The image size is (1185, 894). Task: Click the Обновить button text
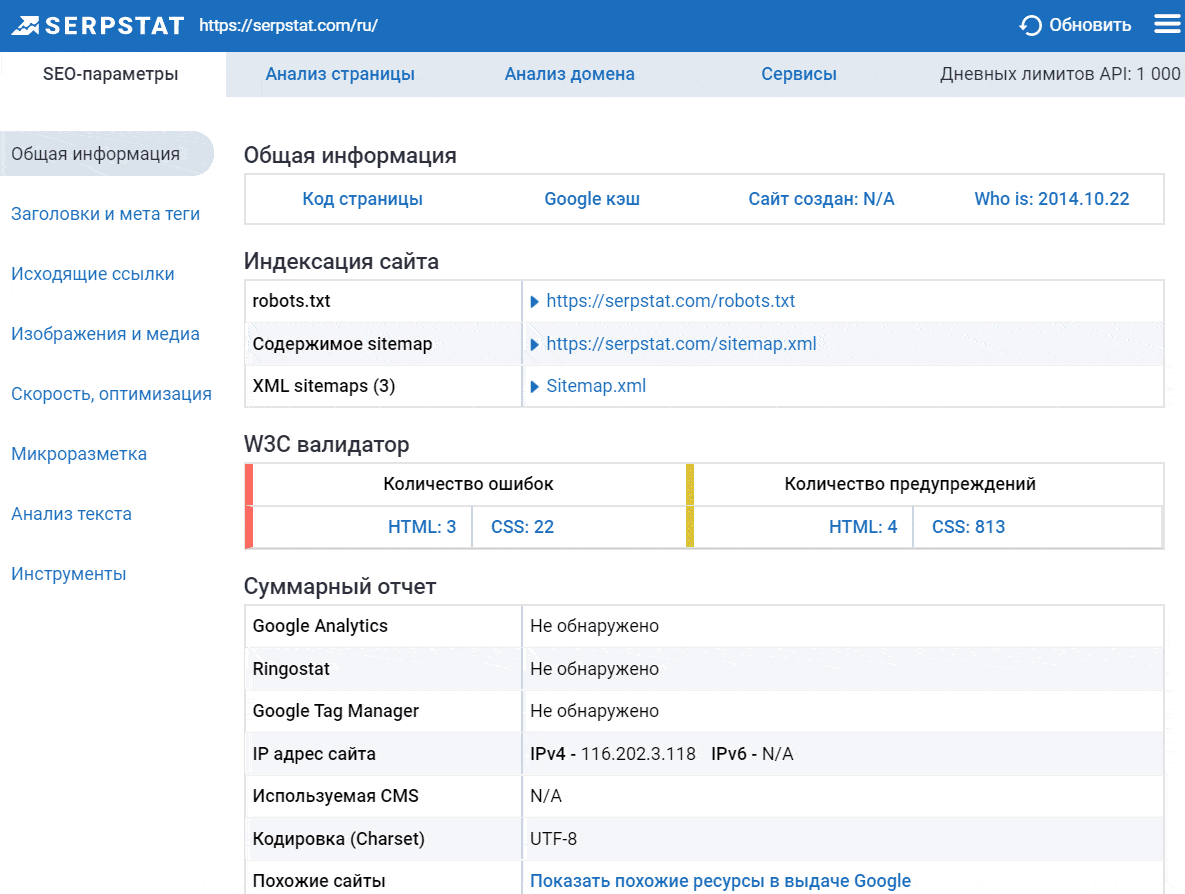point(1090,26)
